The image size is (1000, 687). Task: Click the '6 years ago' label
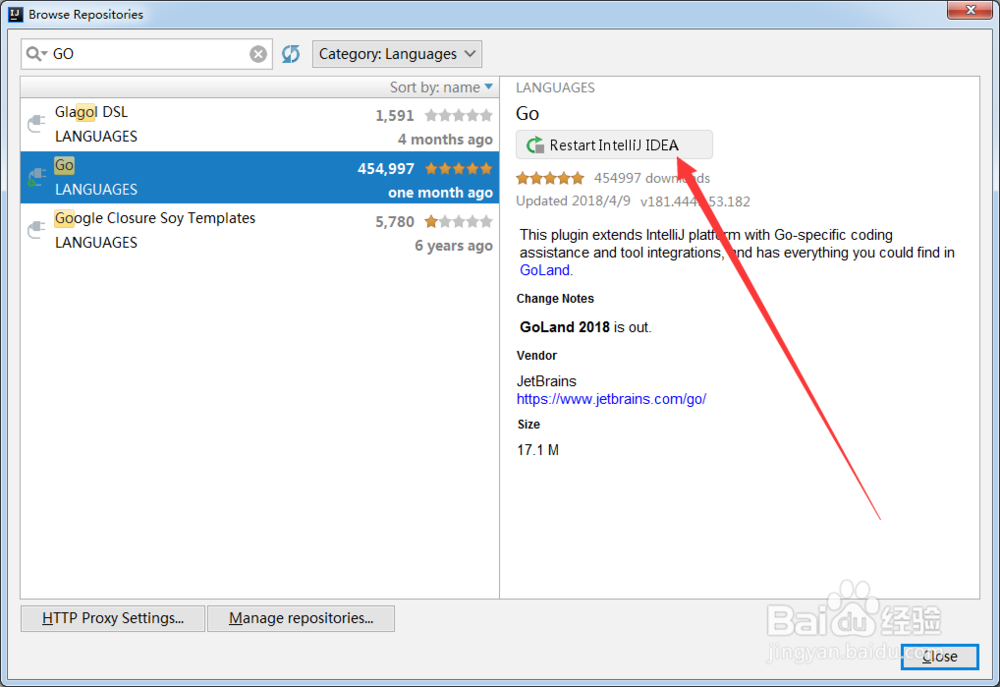tap(453, 246)
